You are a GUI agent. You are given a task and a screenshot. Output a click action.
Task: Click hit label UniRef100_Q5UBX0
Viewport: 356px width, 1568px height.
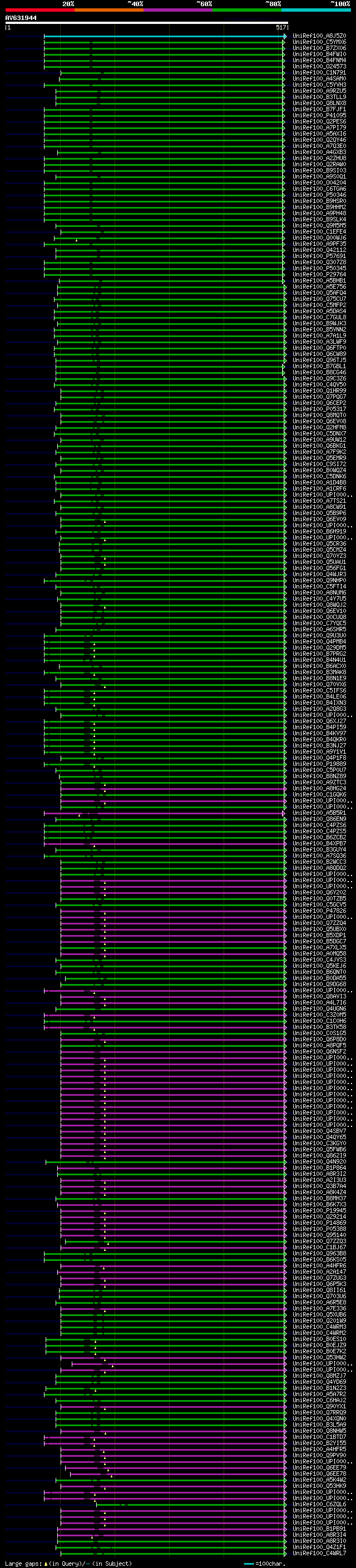[319, 929]
